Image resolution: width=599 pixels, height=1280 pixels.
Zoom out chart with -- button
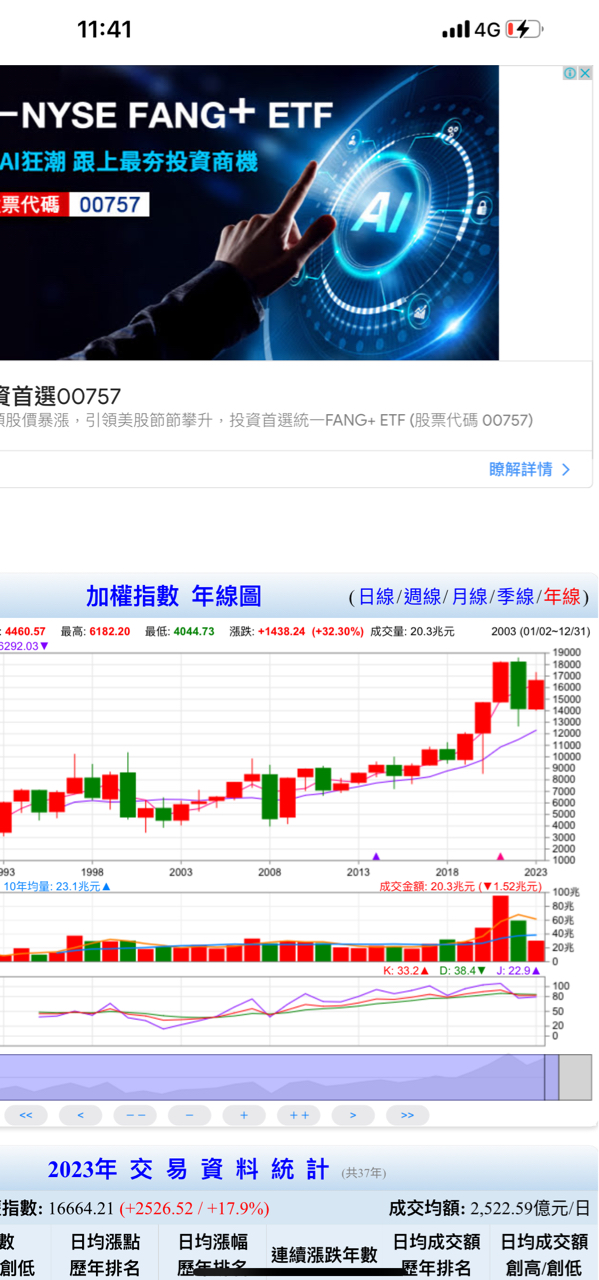[x=135, y=1114]
